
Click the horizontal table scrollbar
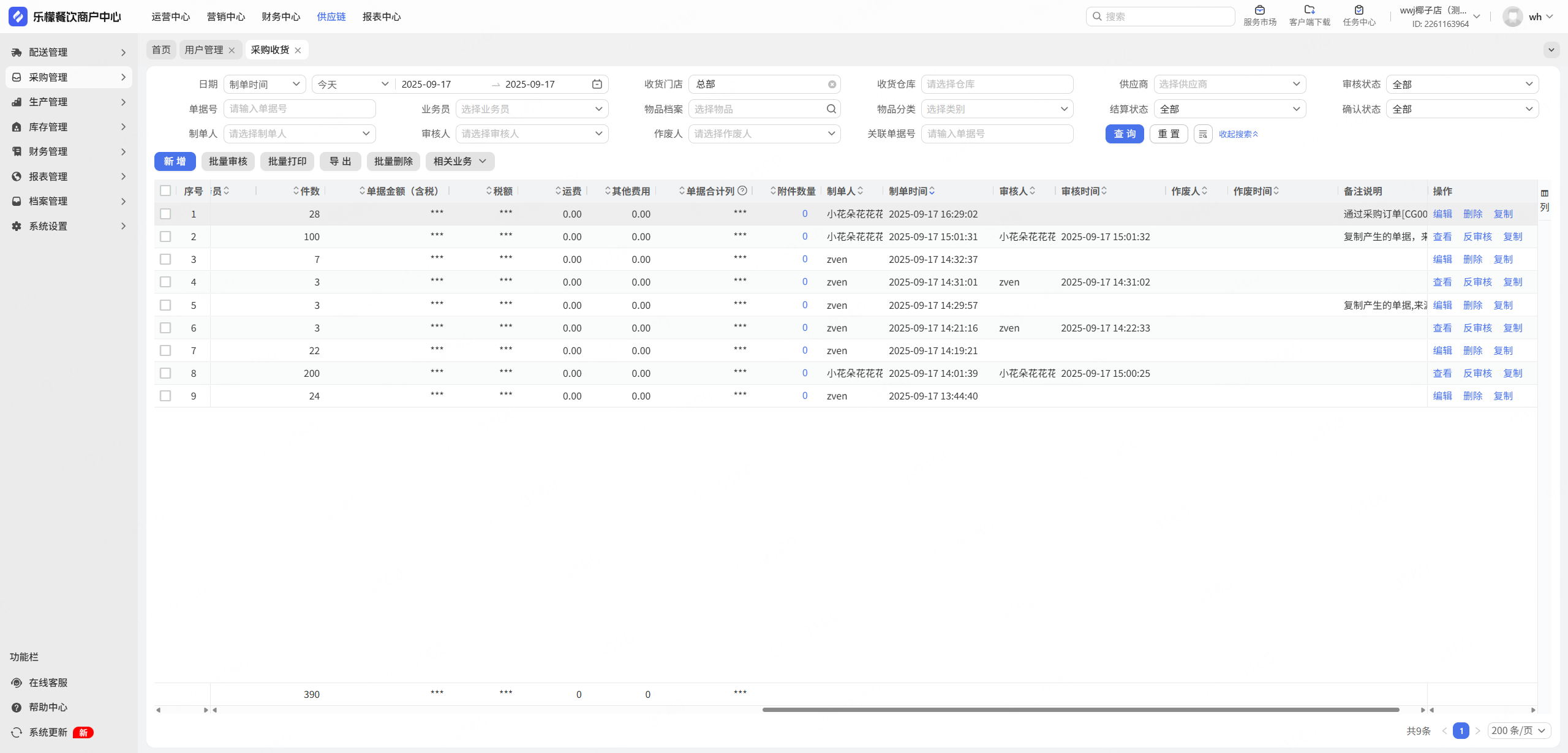(x=1080, y=709)
